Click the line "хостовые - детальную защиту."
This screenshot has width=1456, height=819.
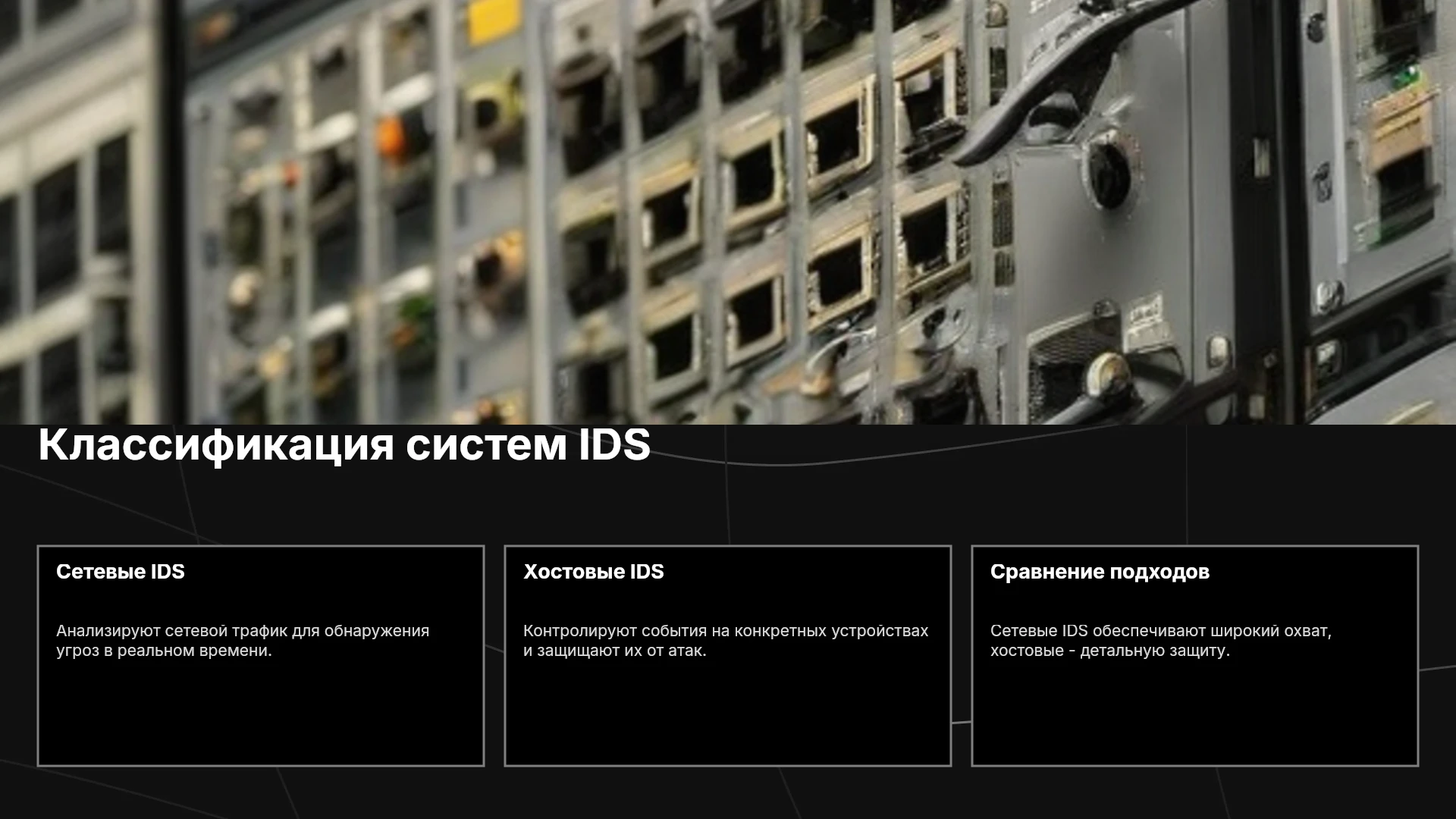click(x=1110, y=651)
